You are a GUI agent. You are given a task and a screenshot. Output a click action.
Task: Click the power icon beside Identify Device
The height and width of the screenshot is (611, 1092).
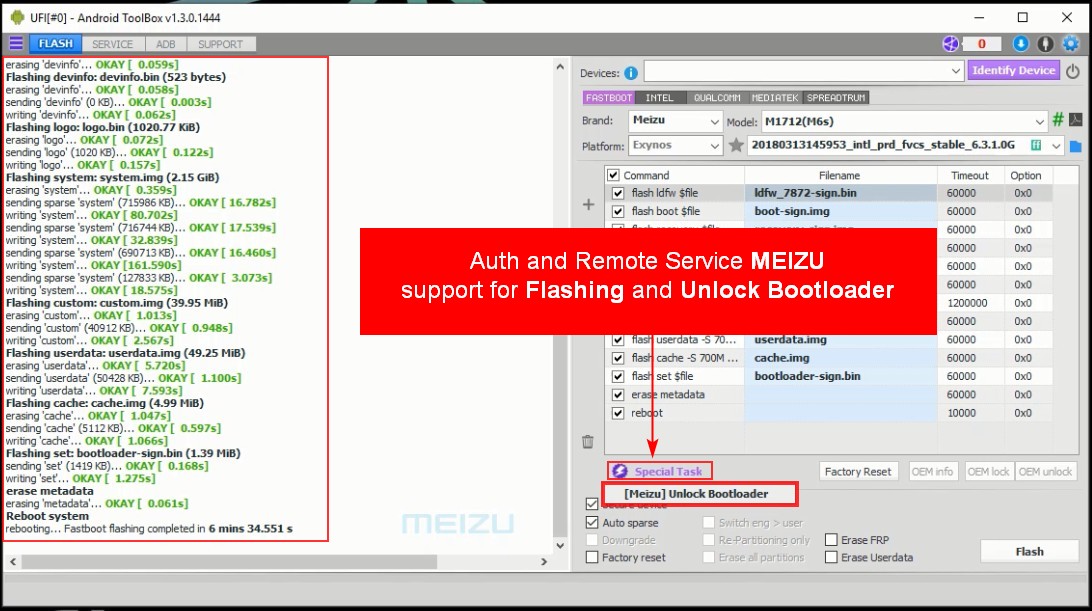(1072, 71)
